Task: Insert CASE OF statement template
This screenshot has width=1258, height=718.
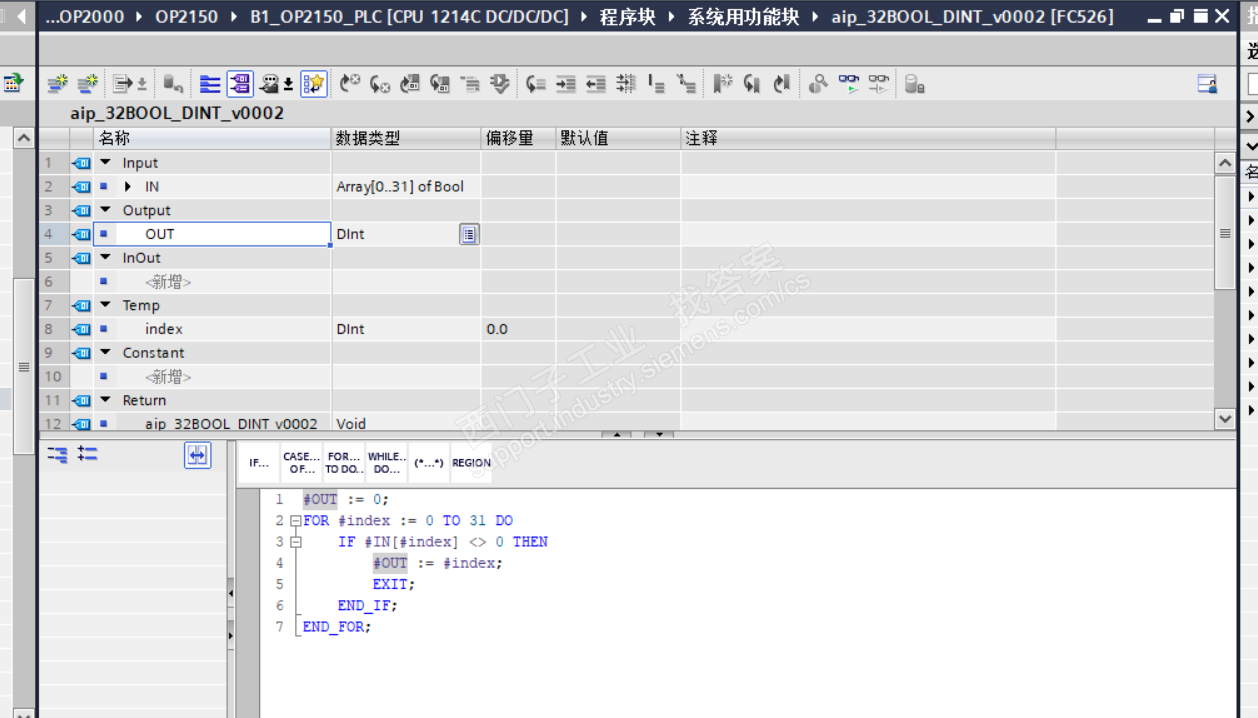Action: [x=301, y=463]
